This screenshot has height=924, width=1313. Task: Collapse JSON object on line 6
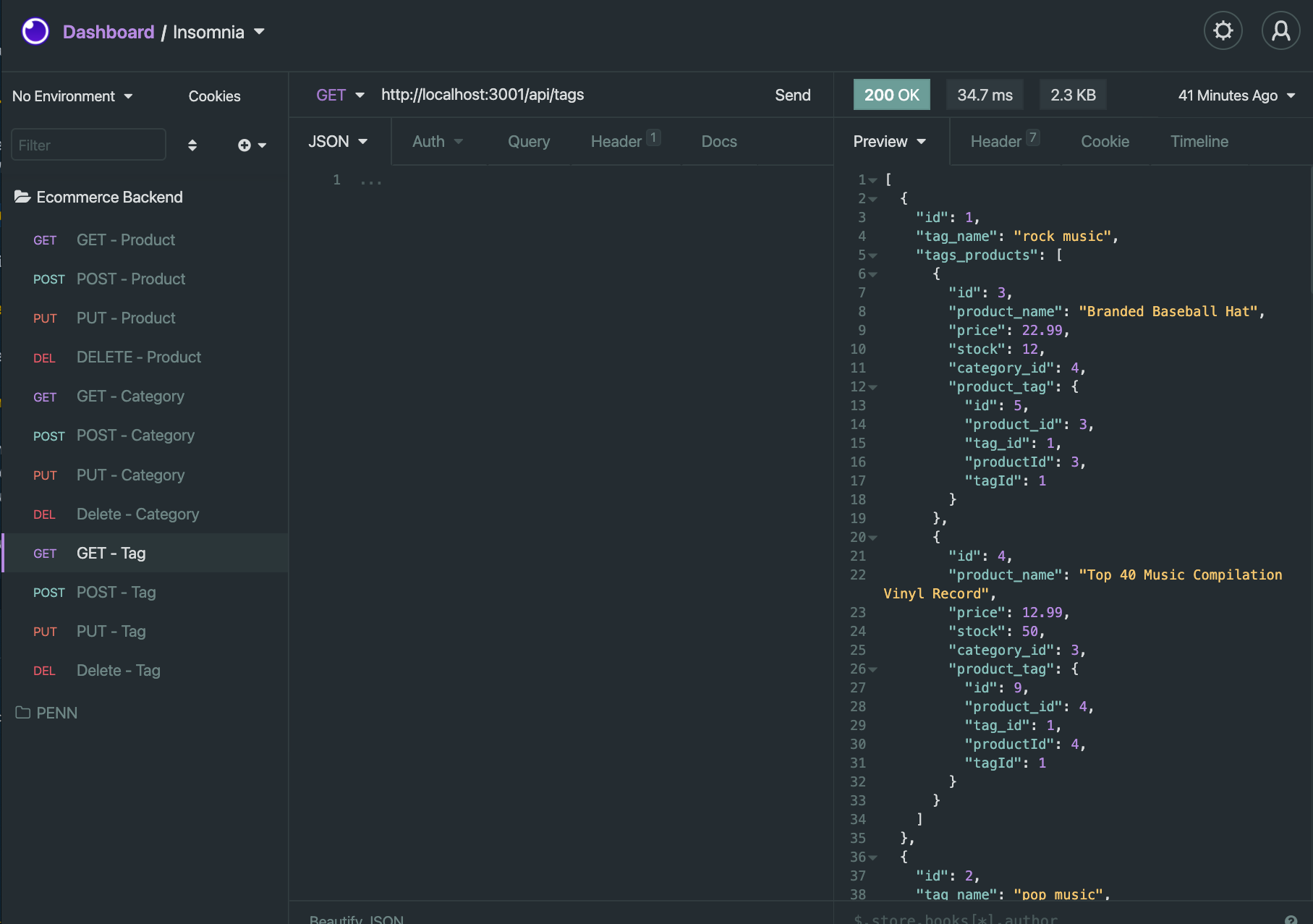(872, 274)
